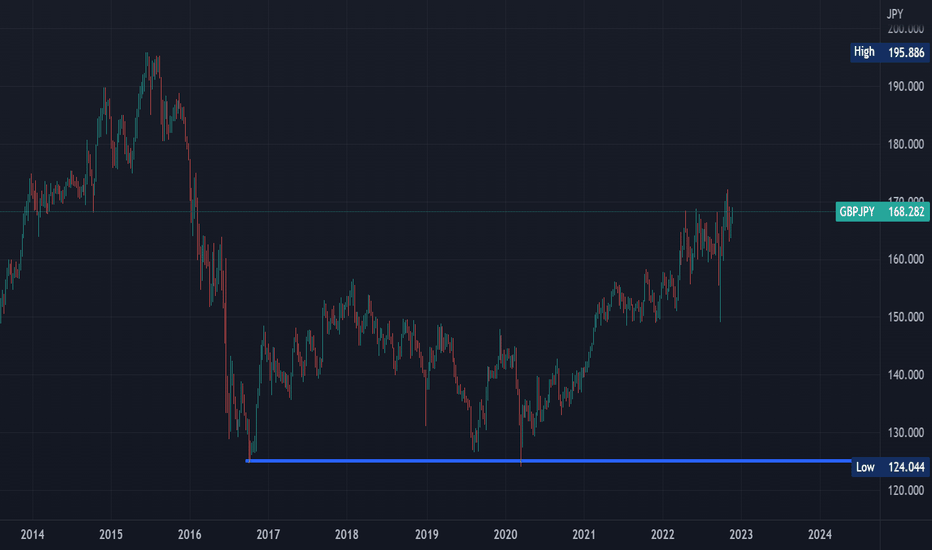Click the 2015 label on time axis
This screenshot has width=932, height=550.
click(111, 535)
